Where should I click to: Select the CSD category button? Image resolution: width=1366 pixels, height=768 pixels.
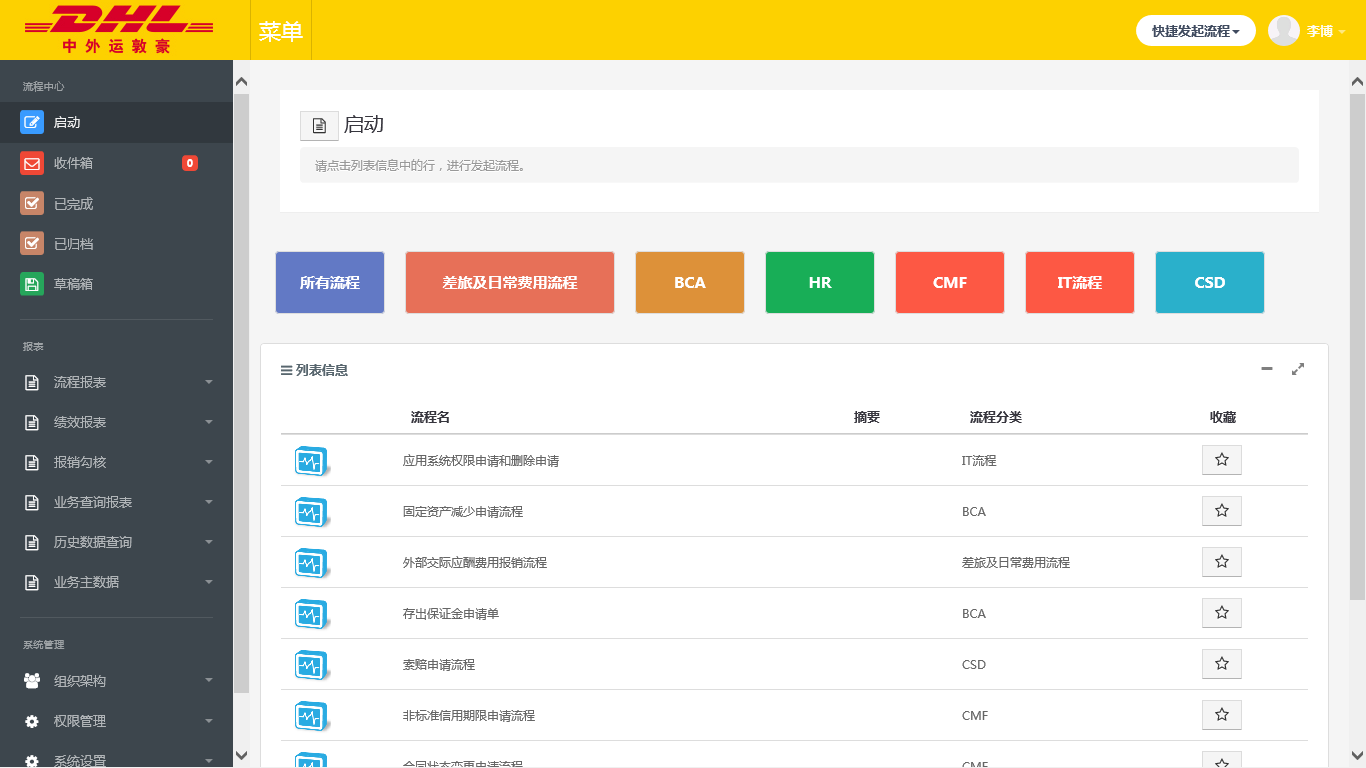pyautogui.click(x=1210, y=283)
